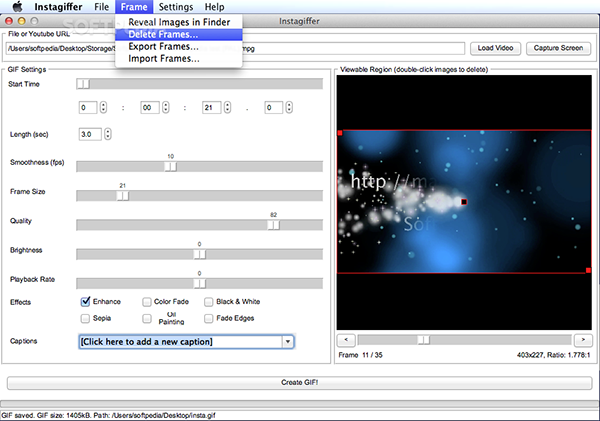Click the bottom-right red crop handle
Image resolution: width=600 pixels, height=421 pixels.
pos(588,271)
